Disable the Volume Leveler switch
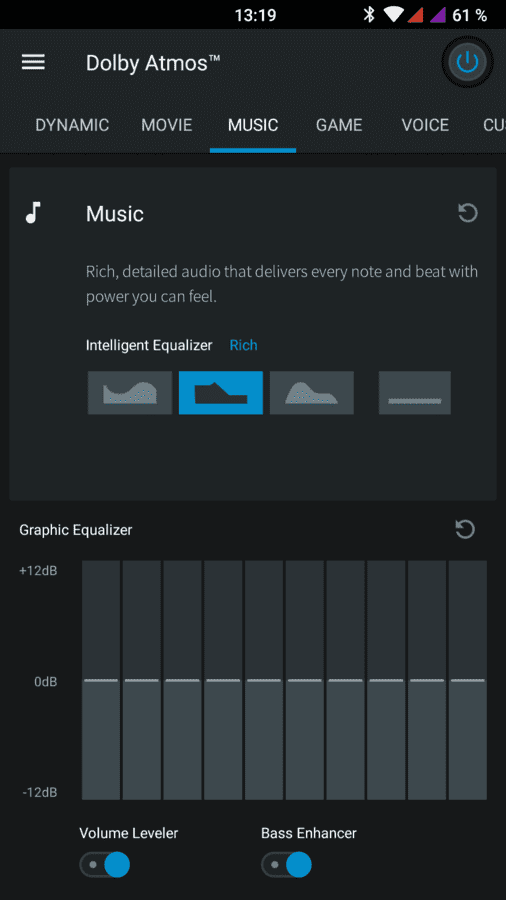The width and height of the screenshot is (506, 900). (x=104, y=864)
